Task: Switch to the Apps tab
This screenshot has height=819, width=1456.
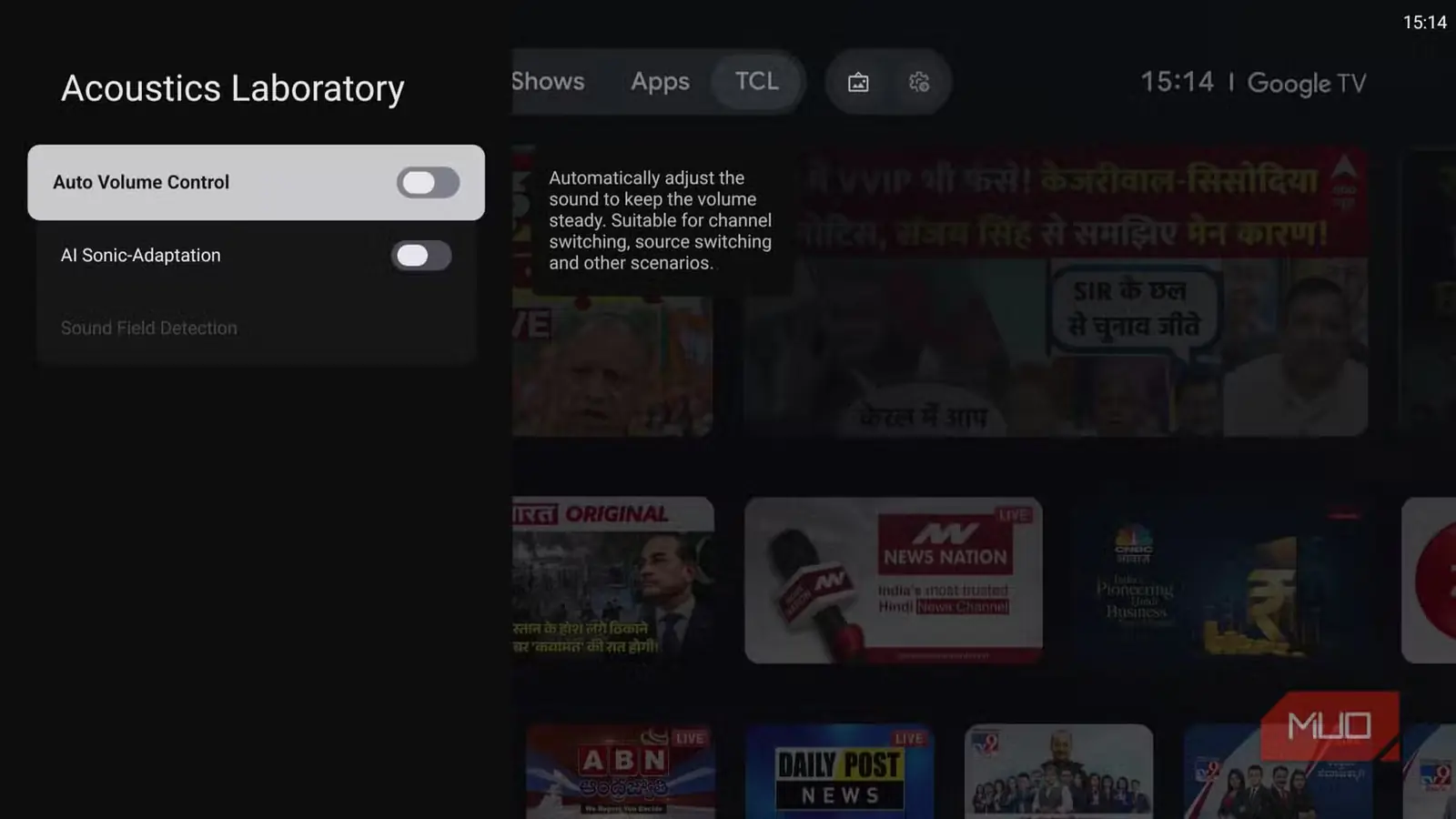Action: (660, 82)
